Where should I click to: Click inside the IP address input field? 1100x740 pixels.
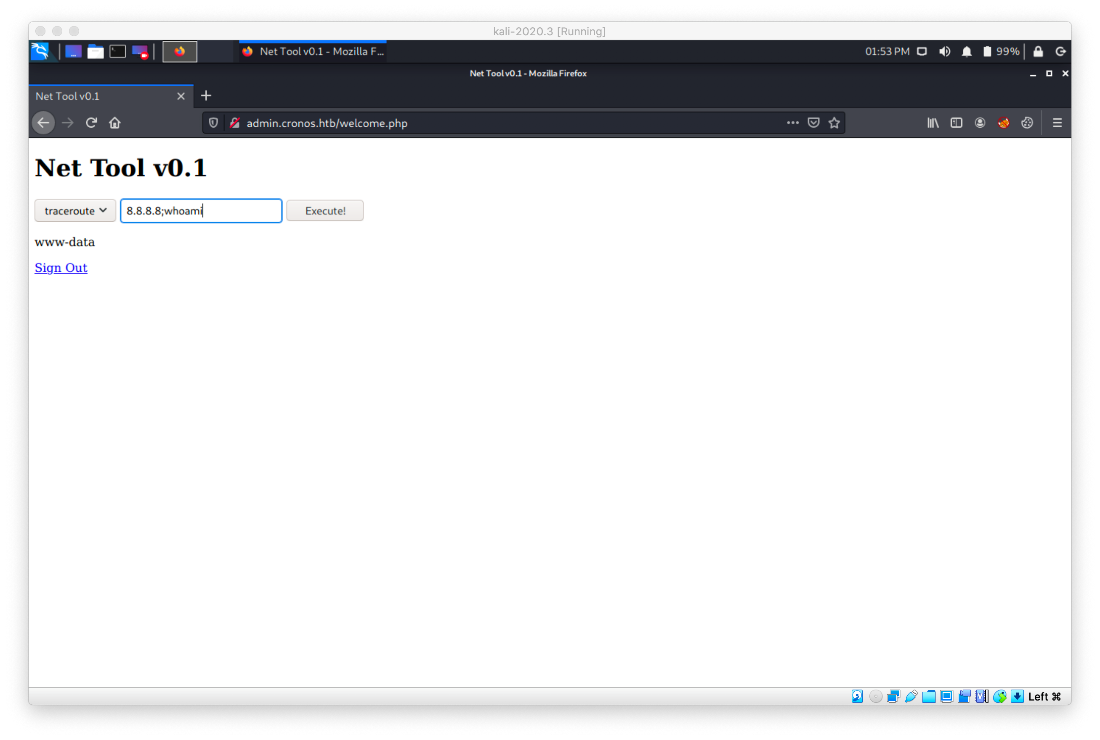pyautogui.click(x=200, y=210)
